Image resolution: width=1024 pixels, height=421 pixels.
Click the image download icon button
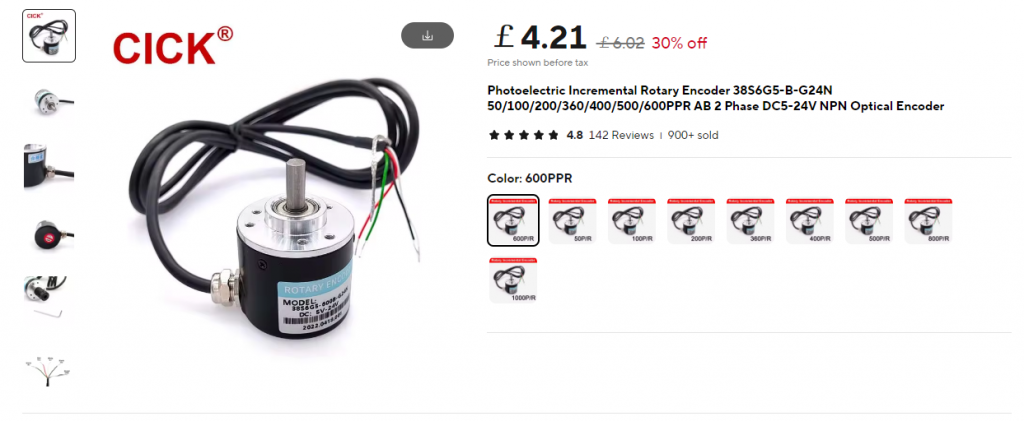(427, 35)
